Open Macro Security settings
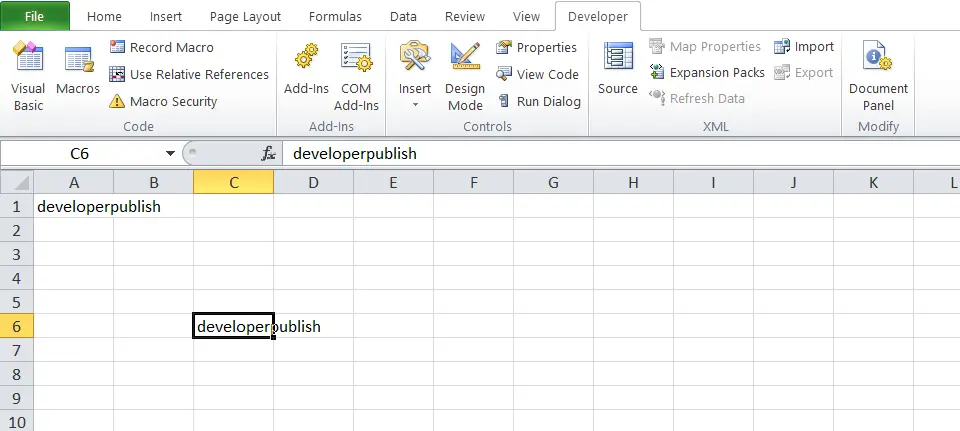This screenshot has height=431, width=960. (163, 101)
